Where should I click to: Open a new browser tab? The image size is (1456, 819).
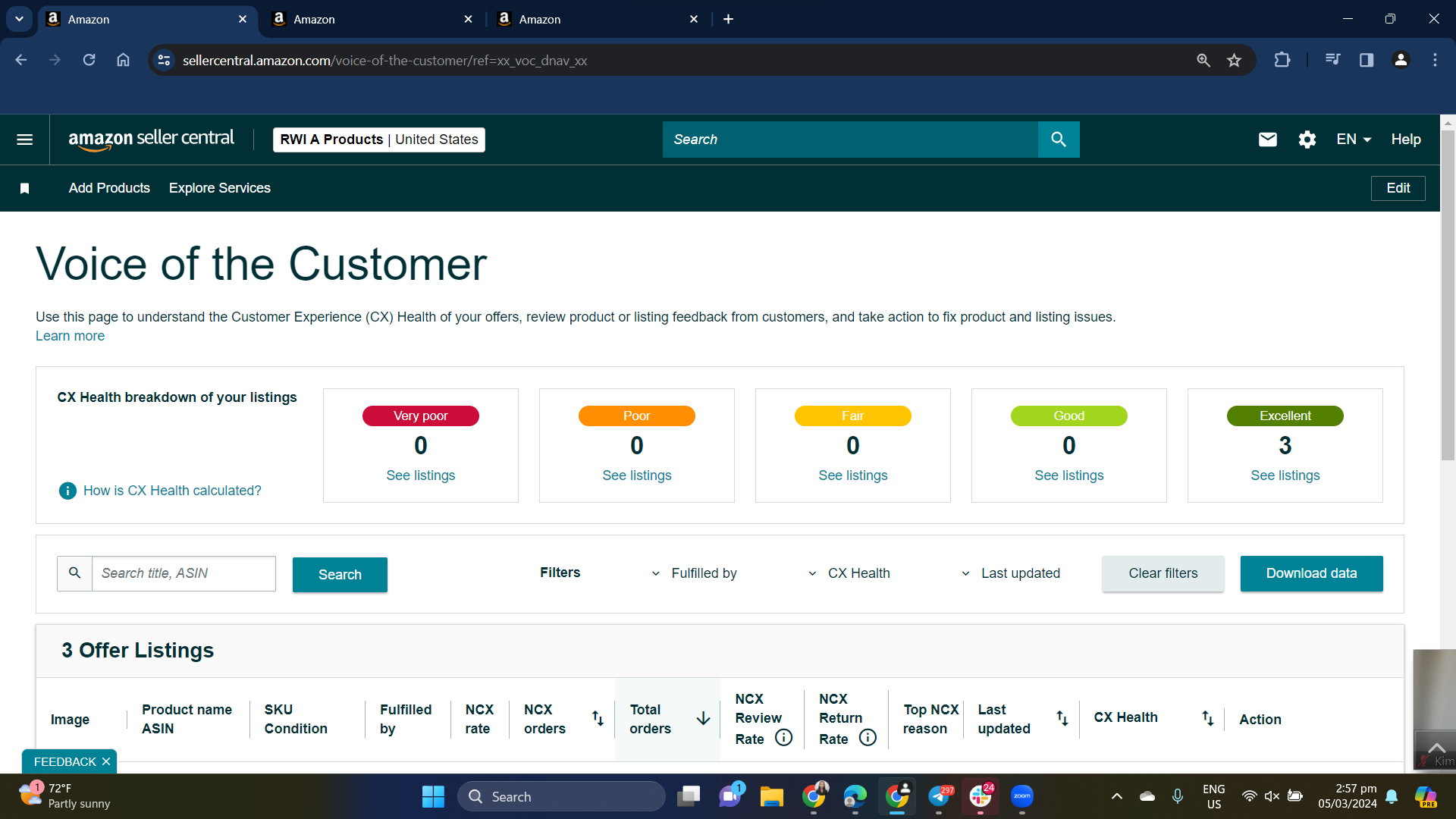click(x=728, y=19)
